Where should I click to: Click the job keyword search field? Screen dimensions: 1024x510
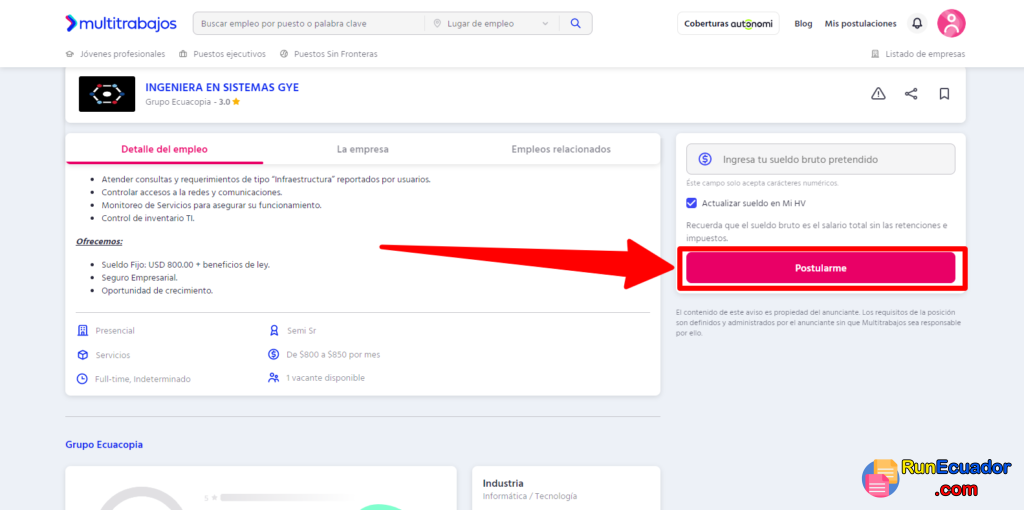(309, 24)
